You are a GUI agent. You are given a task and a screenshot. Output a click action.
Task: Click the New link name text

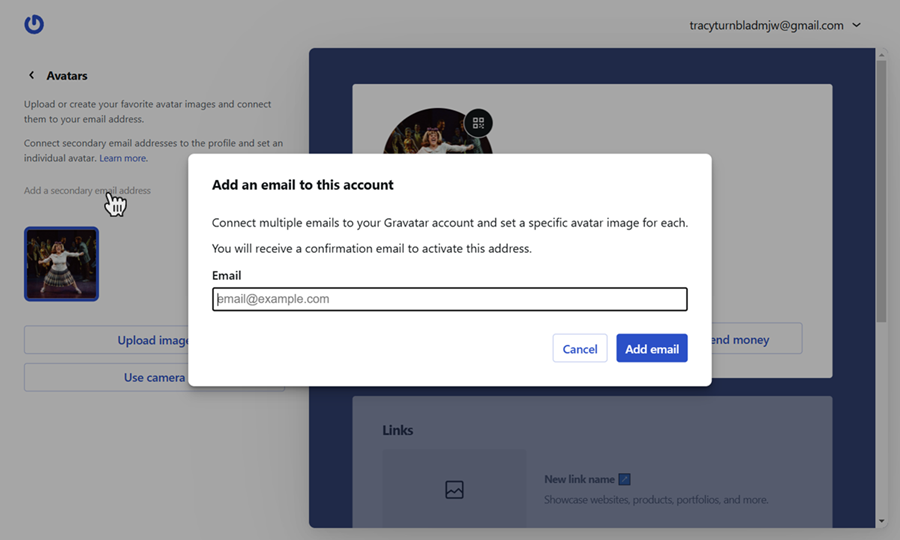(x=579, y=480)
